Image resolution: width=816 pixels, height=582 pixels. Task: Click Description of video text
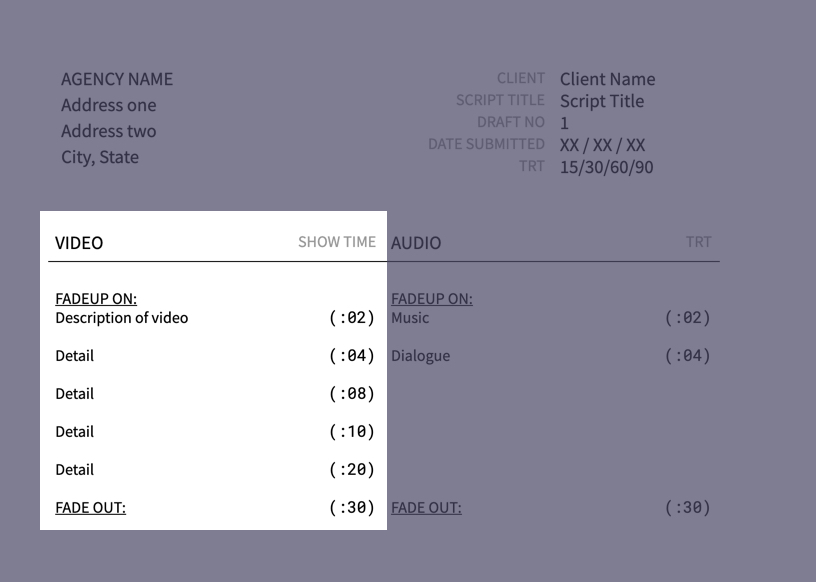pyautogui.click(x=122, y=318)
